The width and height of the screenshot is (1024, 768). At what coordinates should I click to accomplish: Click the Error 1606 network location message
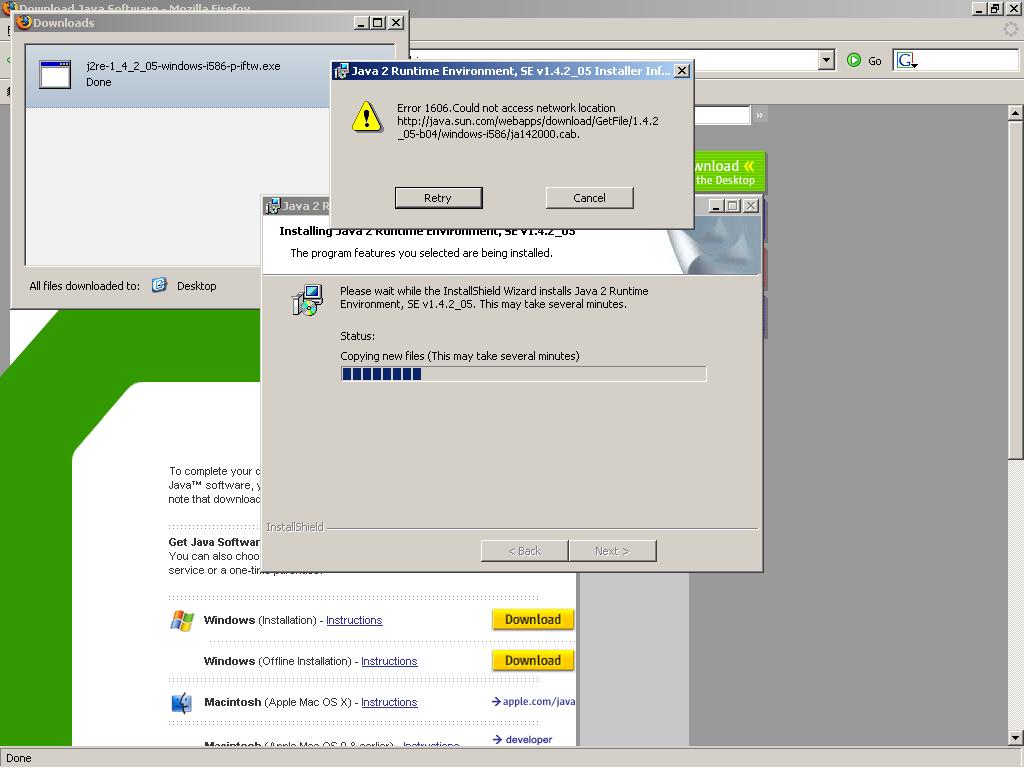(528, 121)
